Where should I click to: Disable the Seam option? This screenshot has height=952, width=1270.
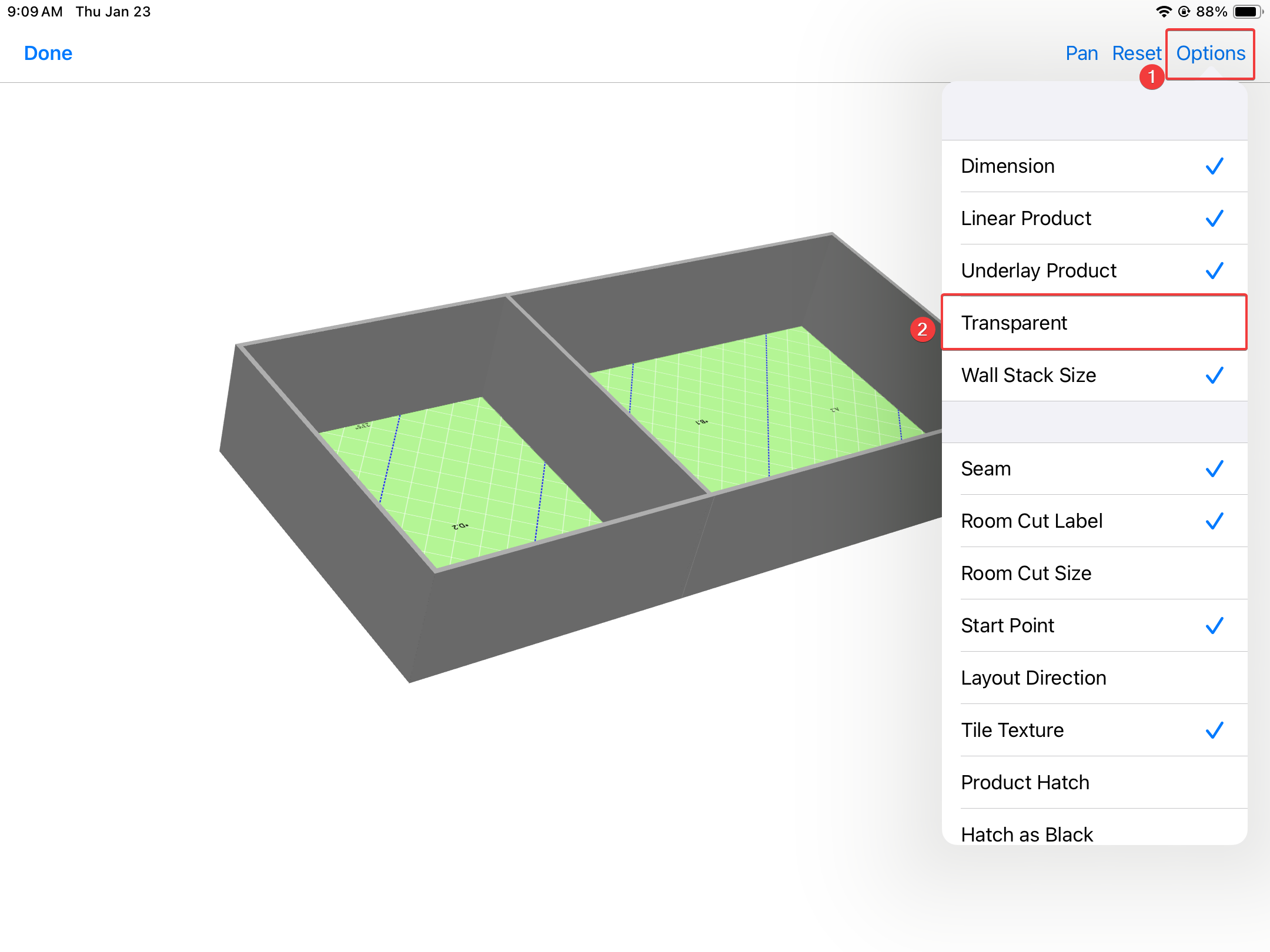tap(1094, 469)
